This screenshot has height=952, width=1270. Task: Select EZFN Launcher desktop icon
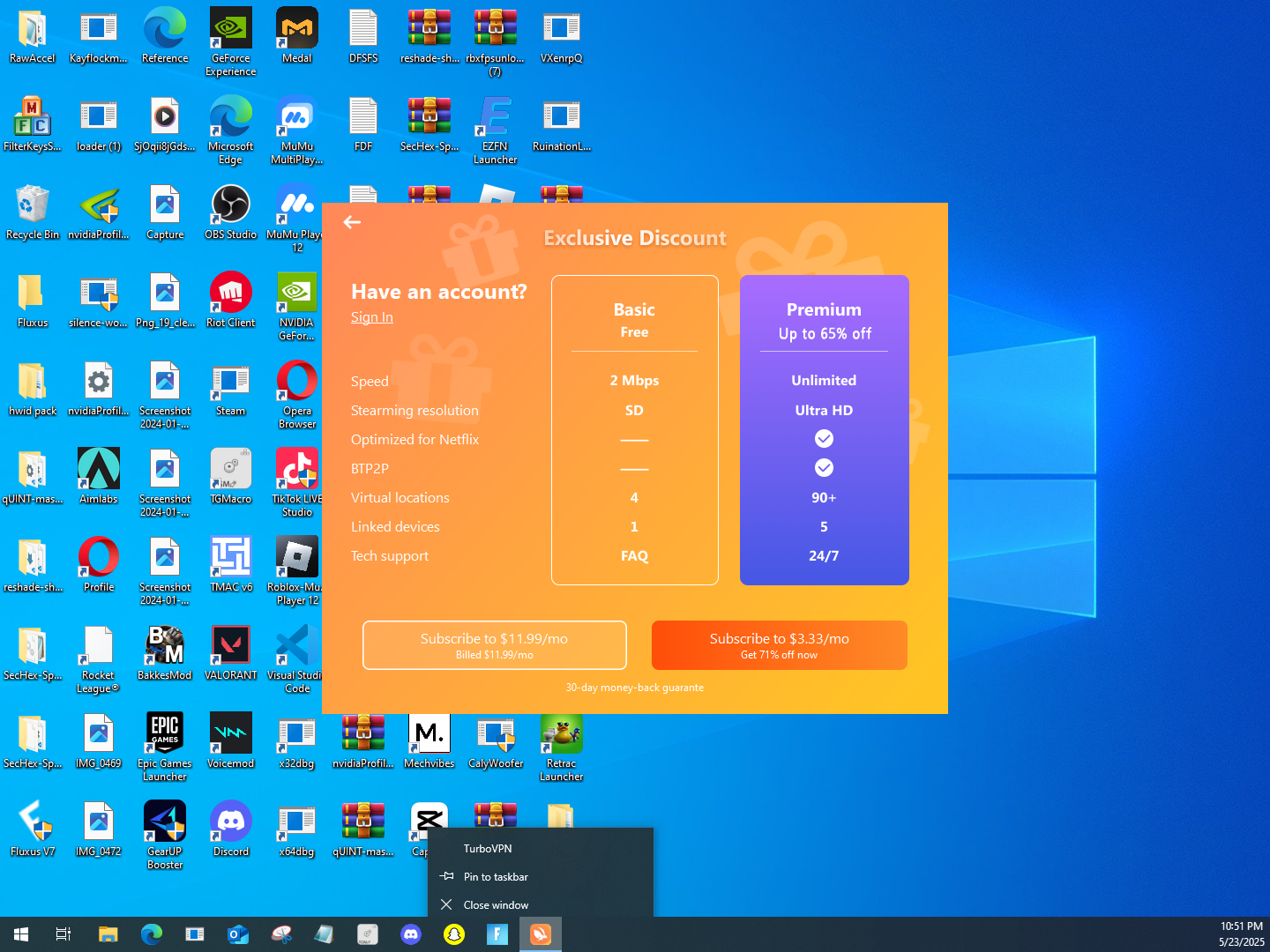[x=496, y=130]
